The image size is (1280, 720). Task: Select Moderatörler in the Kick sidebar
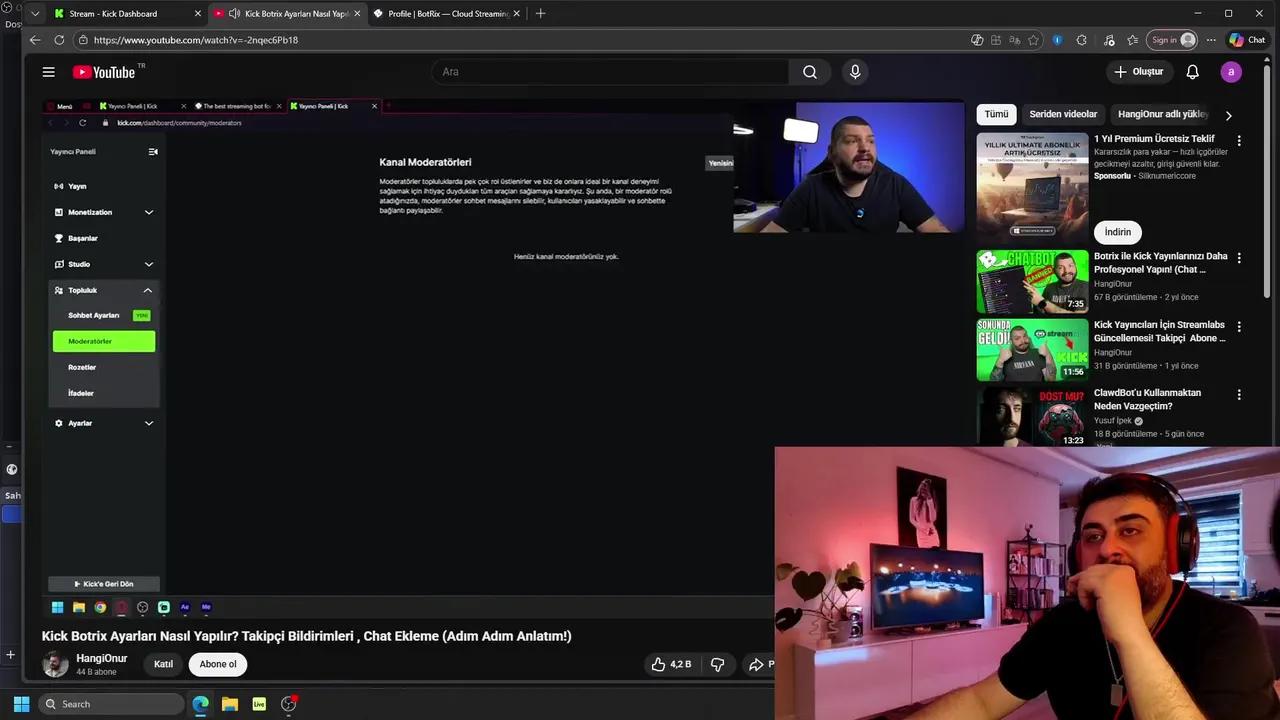104,341
